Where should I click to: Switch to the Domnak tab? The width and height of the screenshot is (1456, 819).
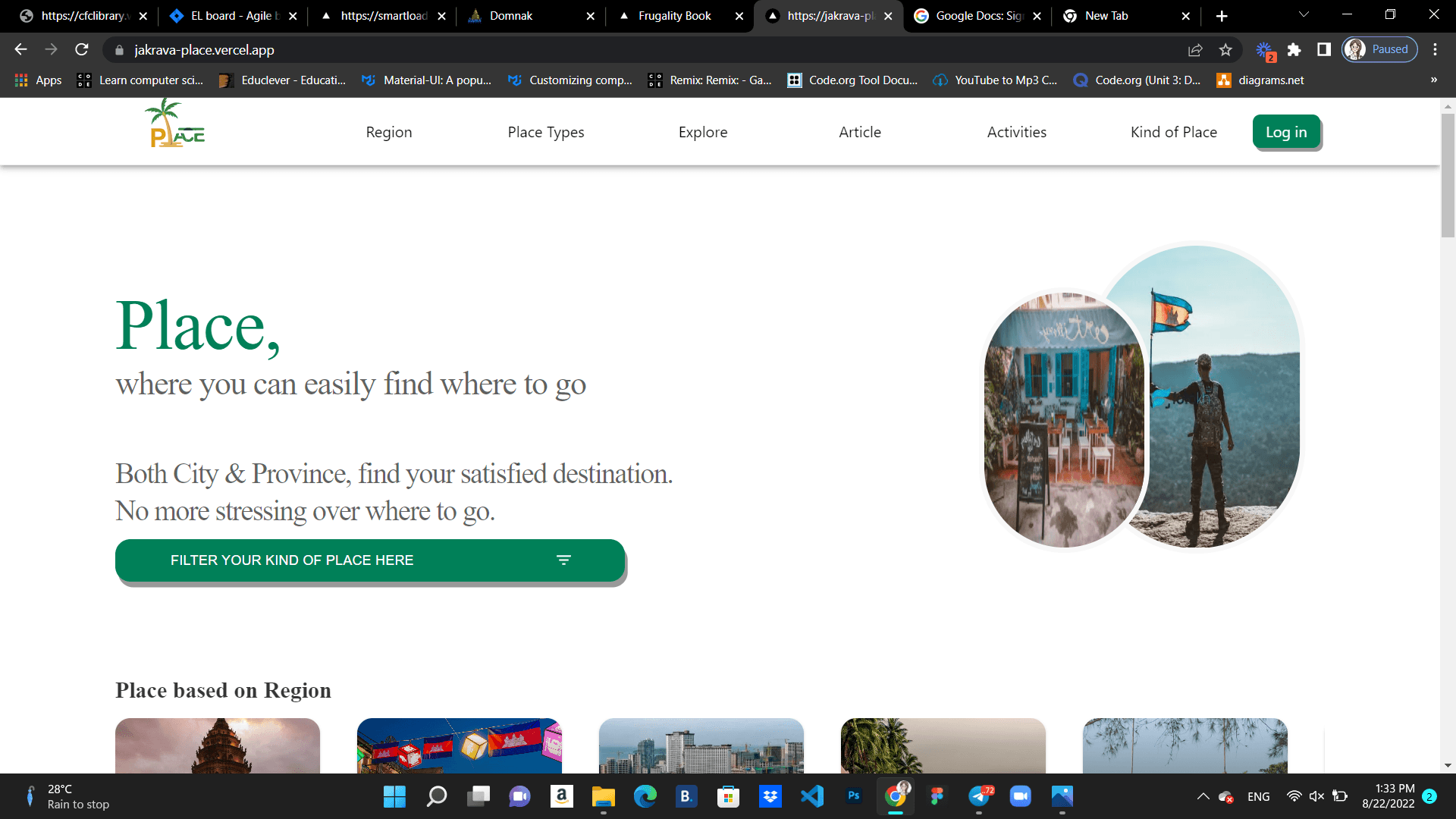(x=530, y=16)
